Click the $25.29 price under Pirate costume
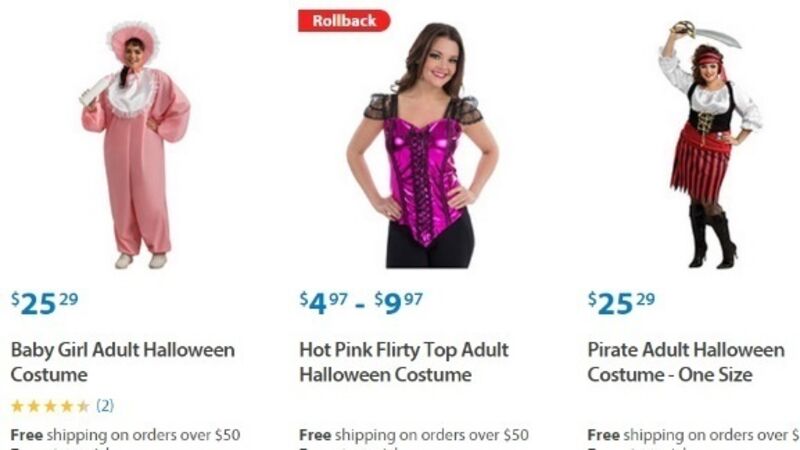This screenshot has width=800, height=450. click(621, 303)
